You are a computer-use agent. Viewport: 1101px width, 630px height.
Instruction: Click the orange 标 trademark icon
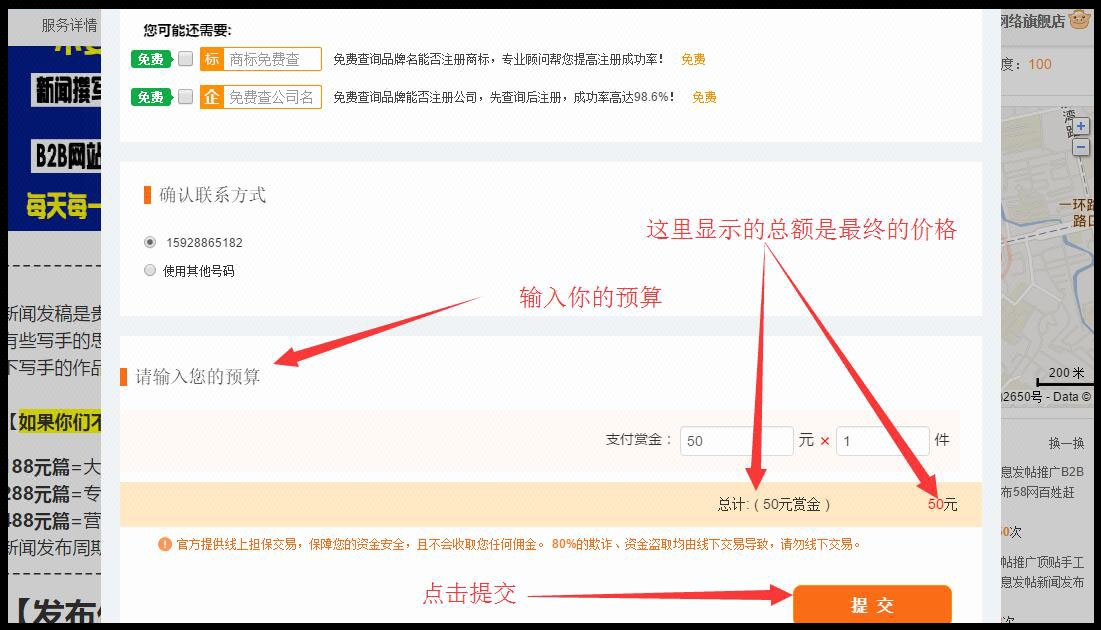pyautogui.click(x=211, y=59)
